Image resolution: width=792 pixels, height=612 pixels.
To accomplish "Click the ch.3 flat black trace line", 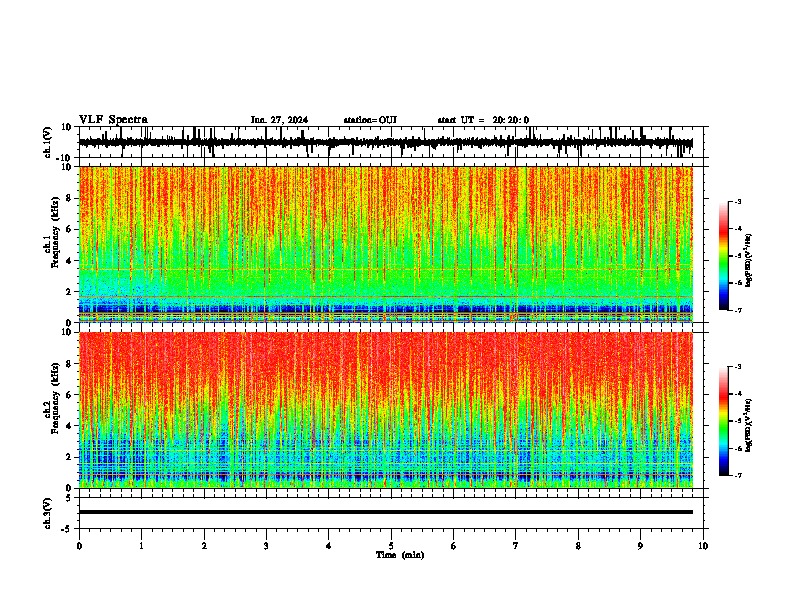I will click(x=386, y=512).
